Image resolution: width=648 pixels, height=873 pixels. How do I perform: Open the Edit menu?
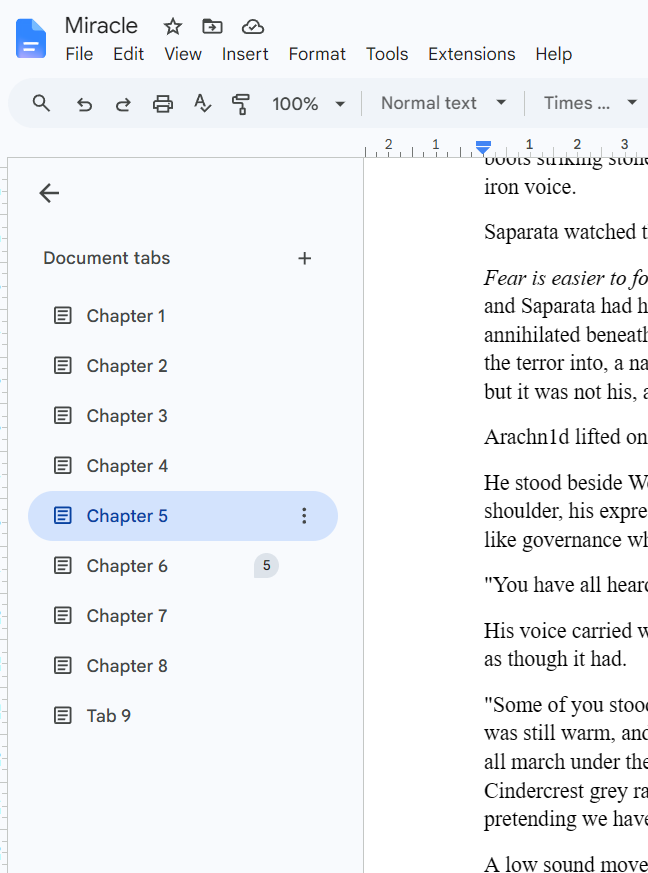[x=129, y=54]
